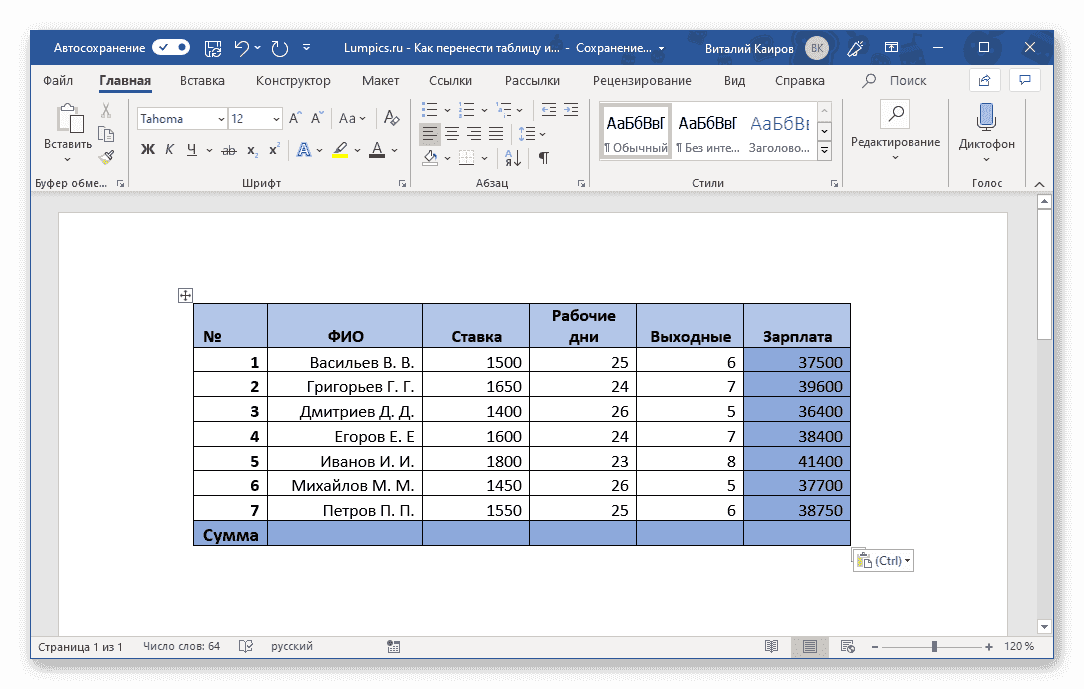
Task: Select the center alignment icon
Action: [x=451, y=133]
